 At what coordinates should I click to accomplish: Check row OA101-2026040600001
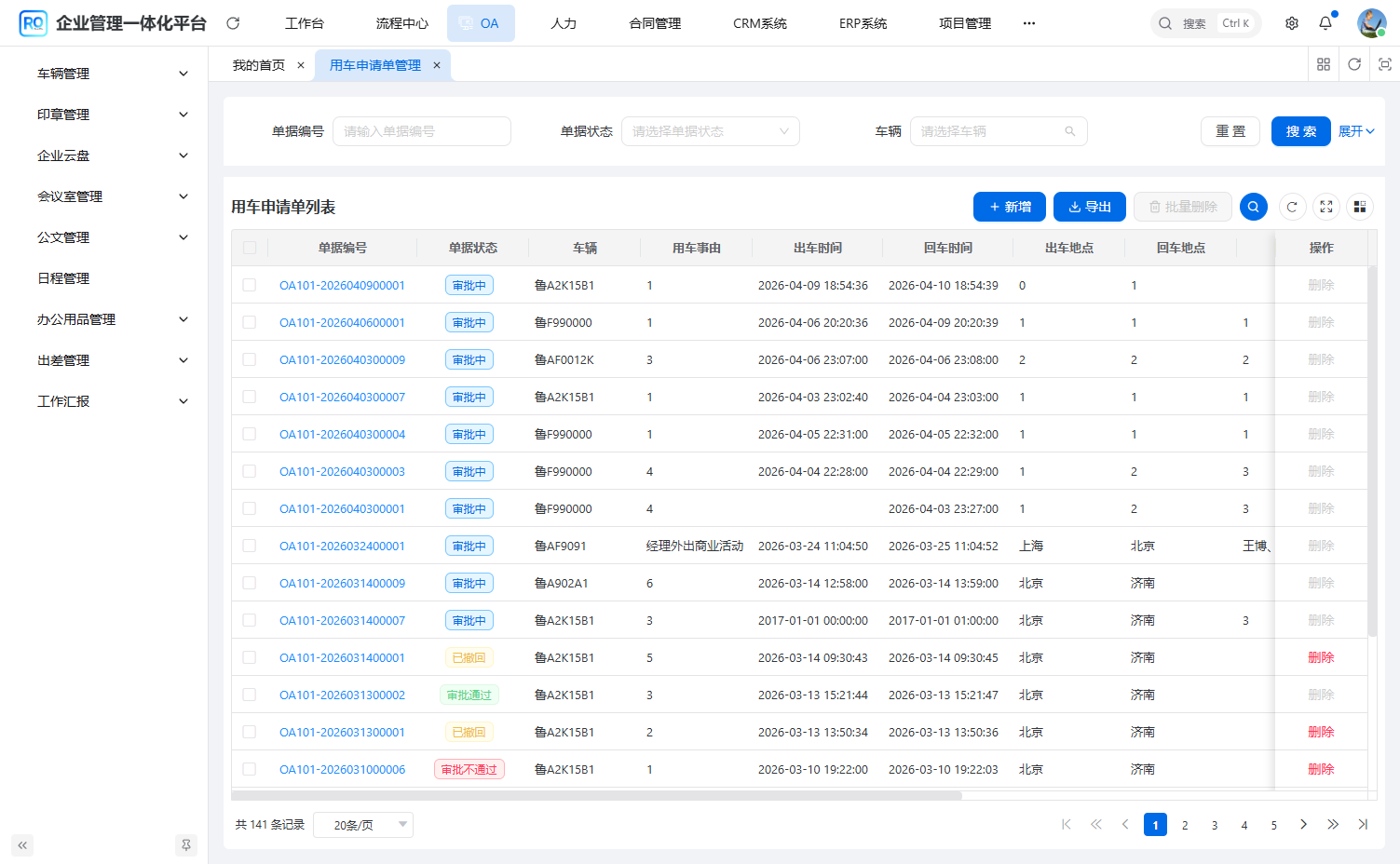(x=250, y=322)
